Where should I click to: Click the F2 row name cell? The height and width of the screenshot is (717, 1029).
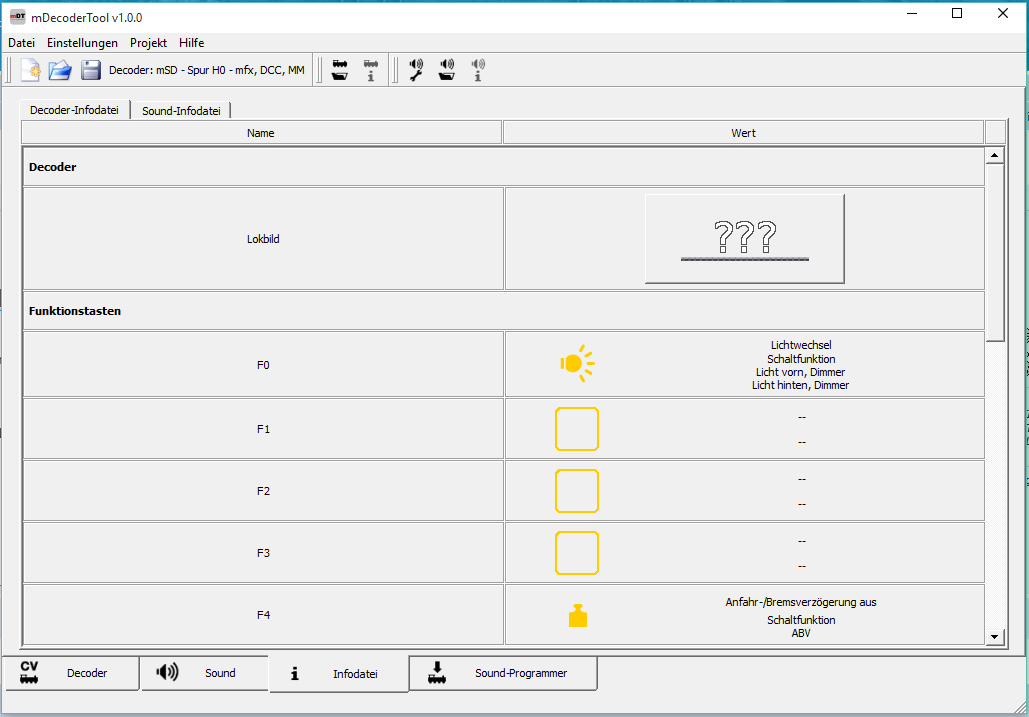click(263, 491)
